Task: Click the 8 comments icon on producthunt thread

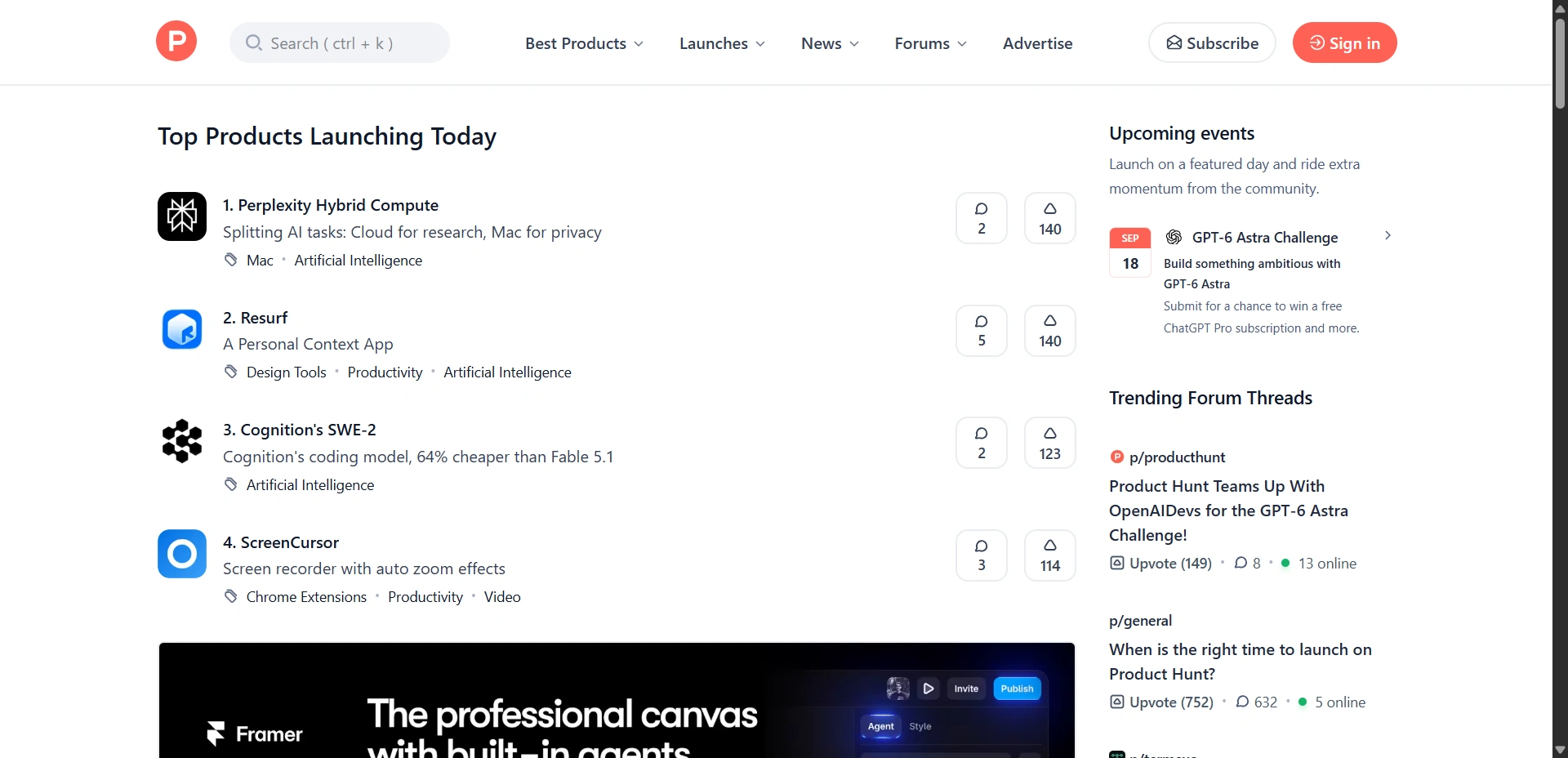Action: pos(1241,563)
